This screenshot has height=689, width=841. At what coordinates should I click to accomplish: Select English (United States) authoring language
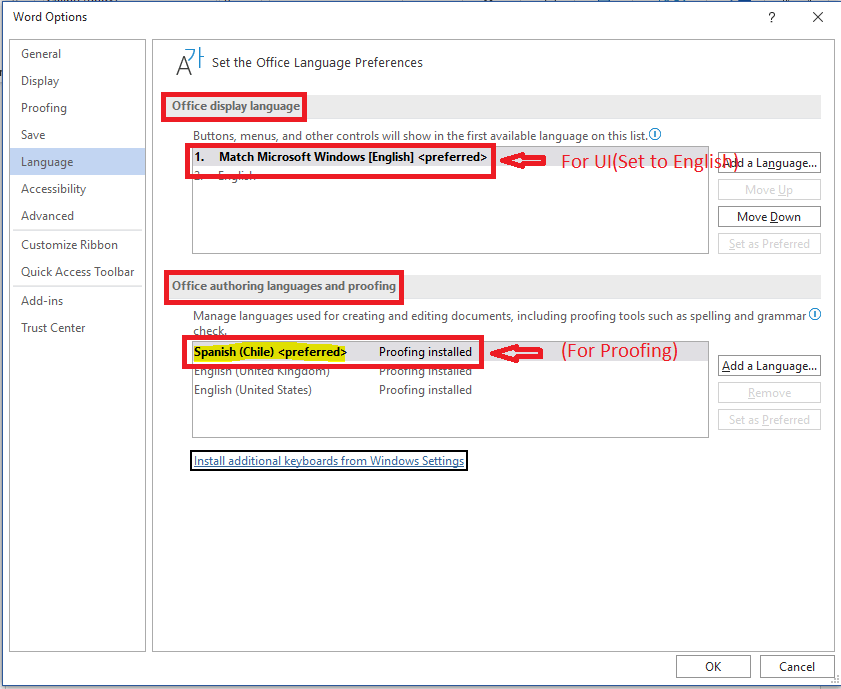pyautogui.click(x=450, y=390)
